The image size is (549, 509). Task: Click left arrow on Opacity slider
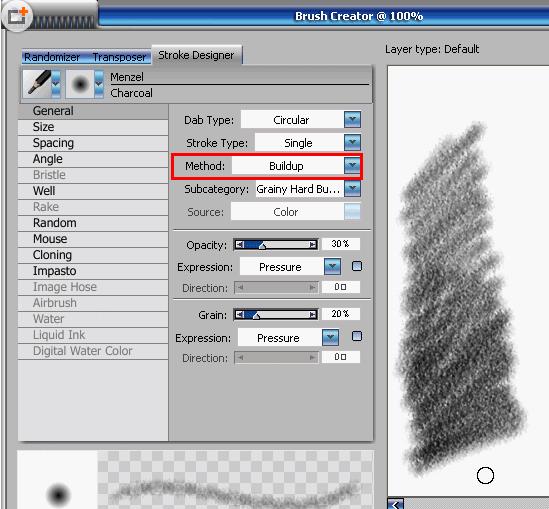pyautogui.click(x=239, y=244)
